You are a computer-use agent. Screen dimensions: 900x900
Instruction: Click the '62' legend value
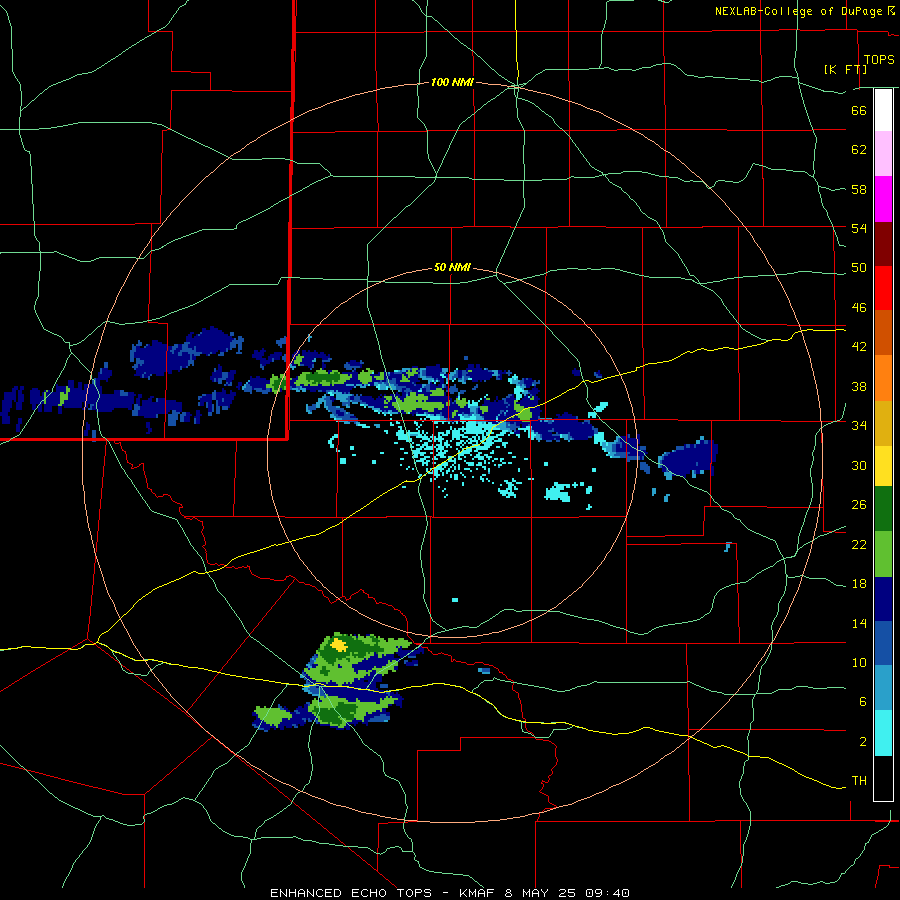(x=859, y=150)
